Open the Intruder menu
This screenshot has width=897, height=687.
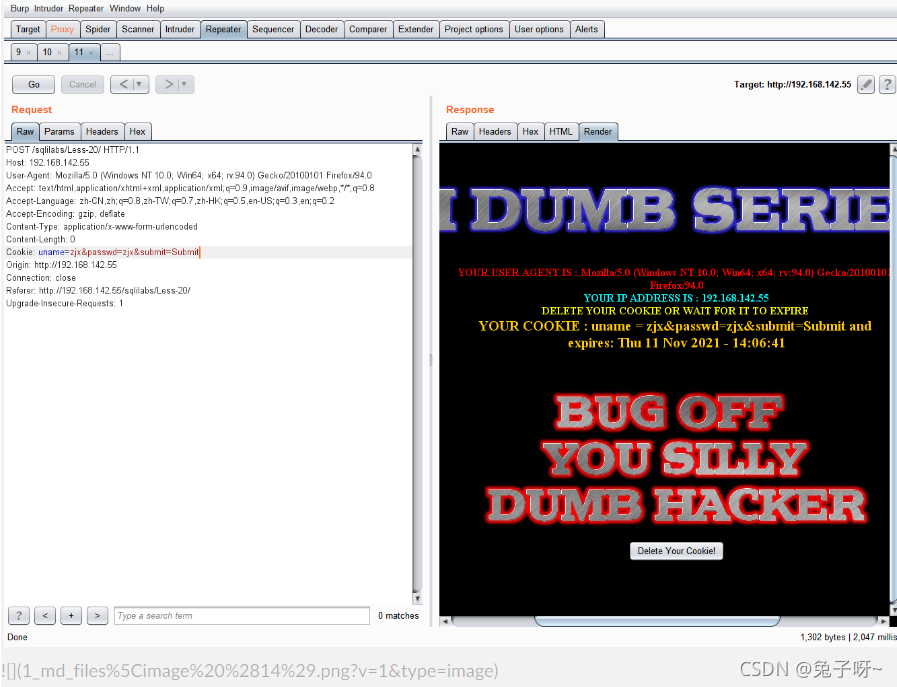point(48,9)
